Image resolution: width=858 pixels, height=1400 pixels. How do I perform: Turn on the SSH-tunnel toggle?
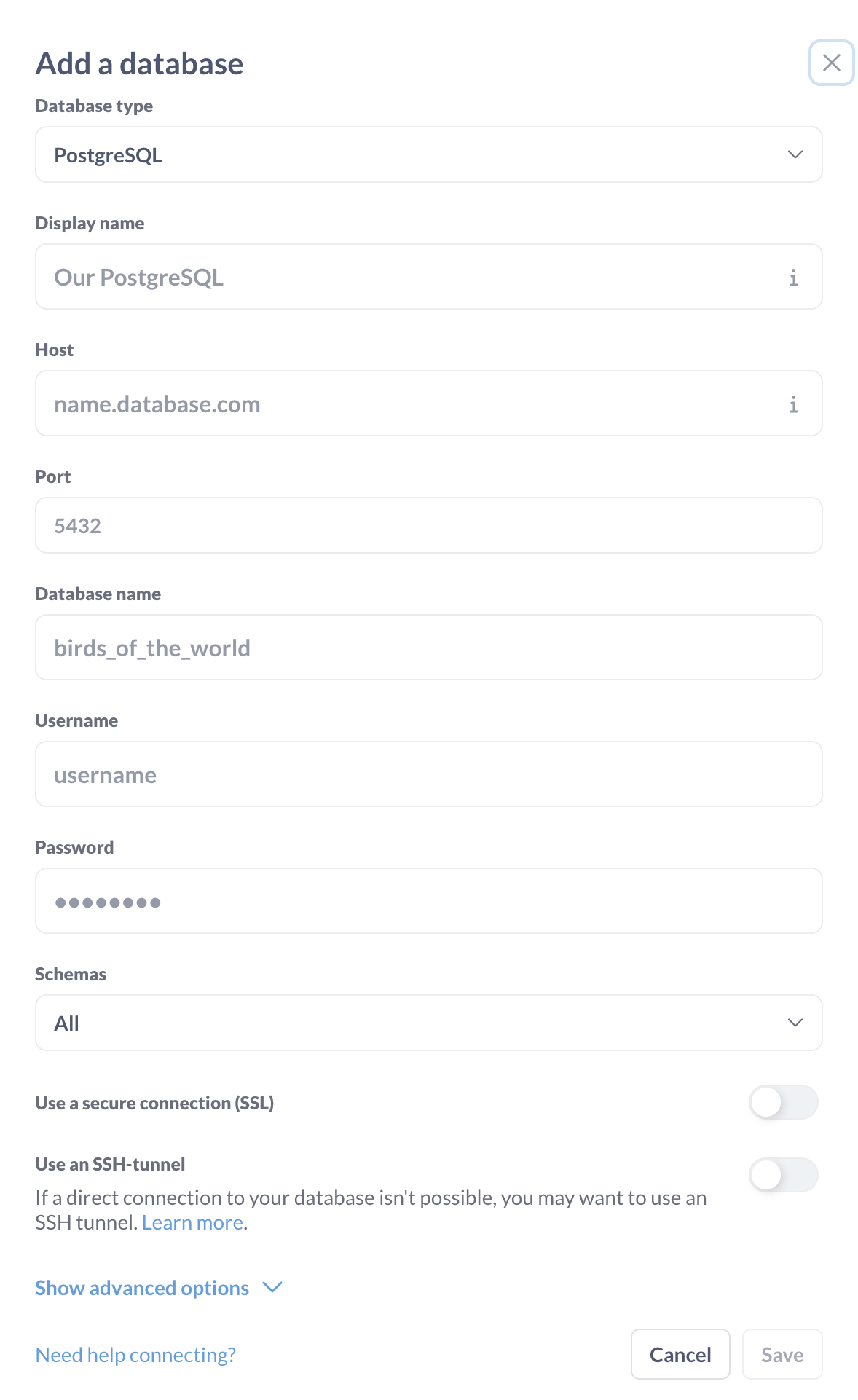point(783,1175)
